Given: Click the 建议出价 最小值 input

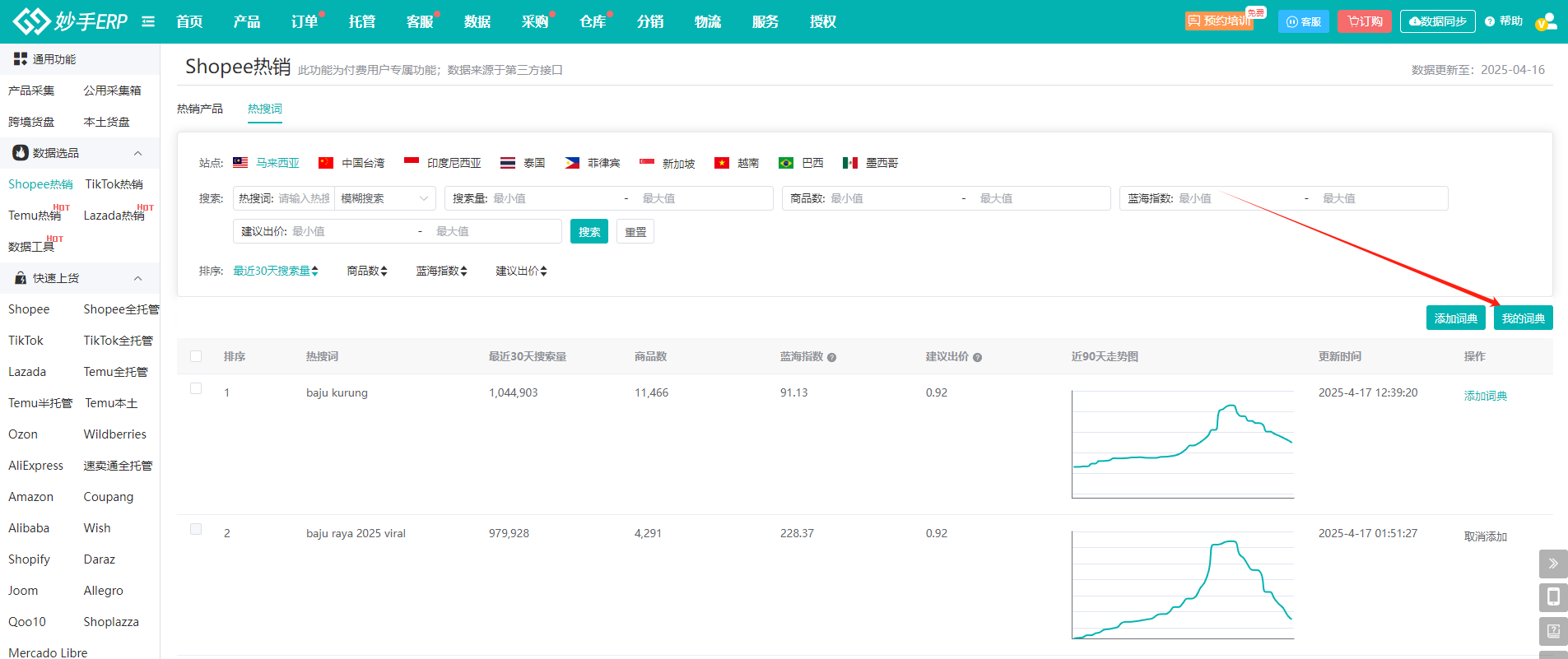Looking at the screenshot, I should (x=352, y=231).
